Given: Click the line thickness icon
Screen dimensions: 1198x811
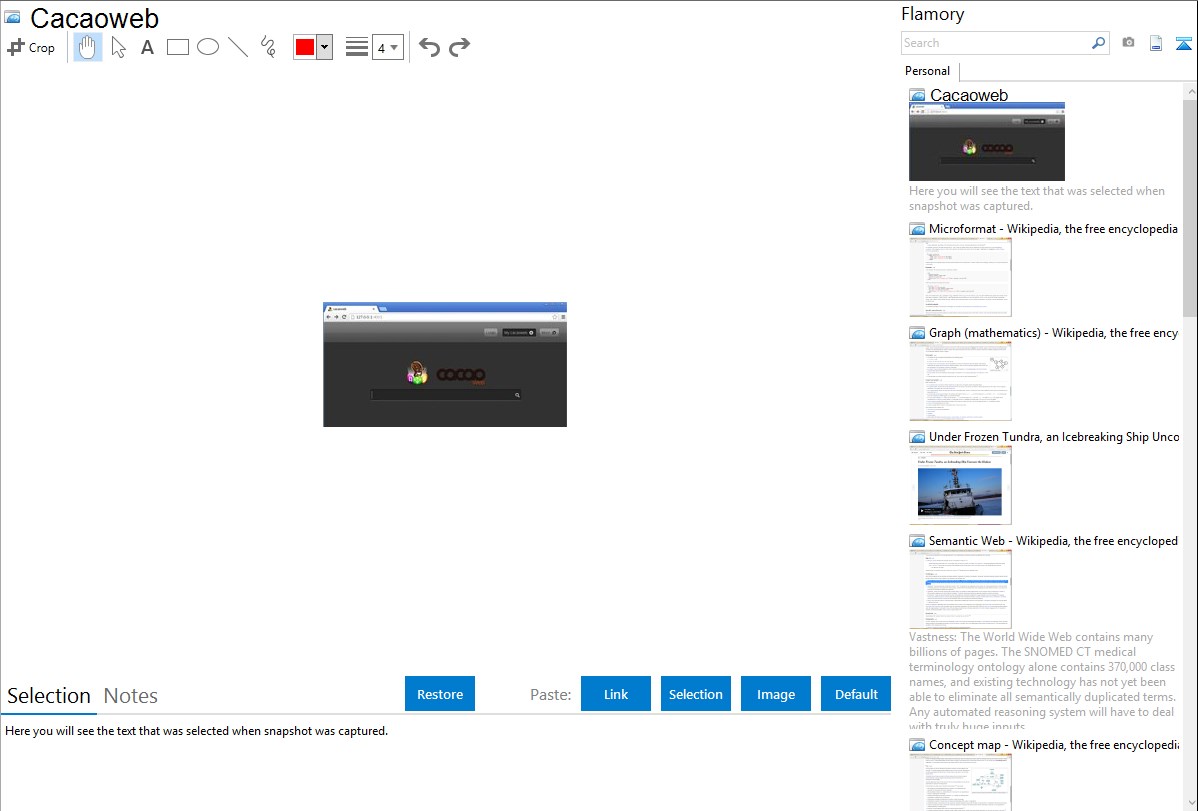Looking at the screenshot, I should (357, 47).
